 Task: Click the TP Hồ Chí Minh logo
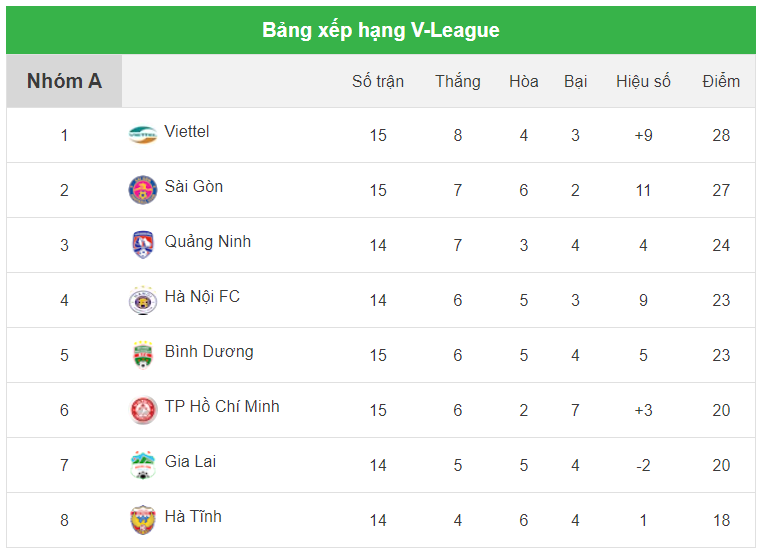(143, 410)
